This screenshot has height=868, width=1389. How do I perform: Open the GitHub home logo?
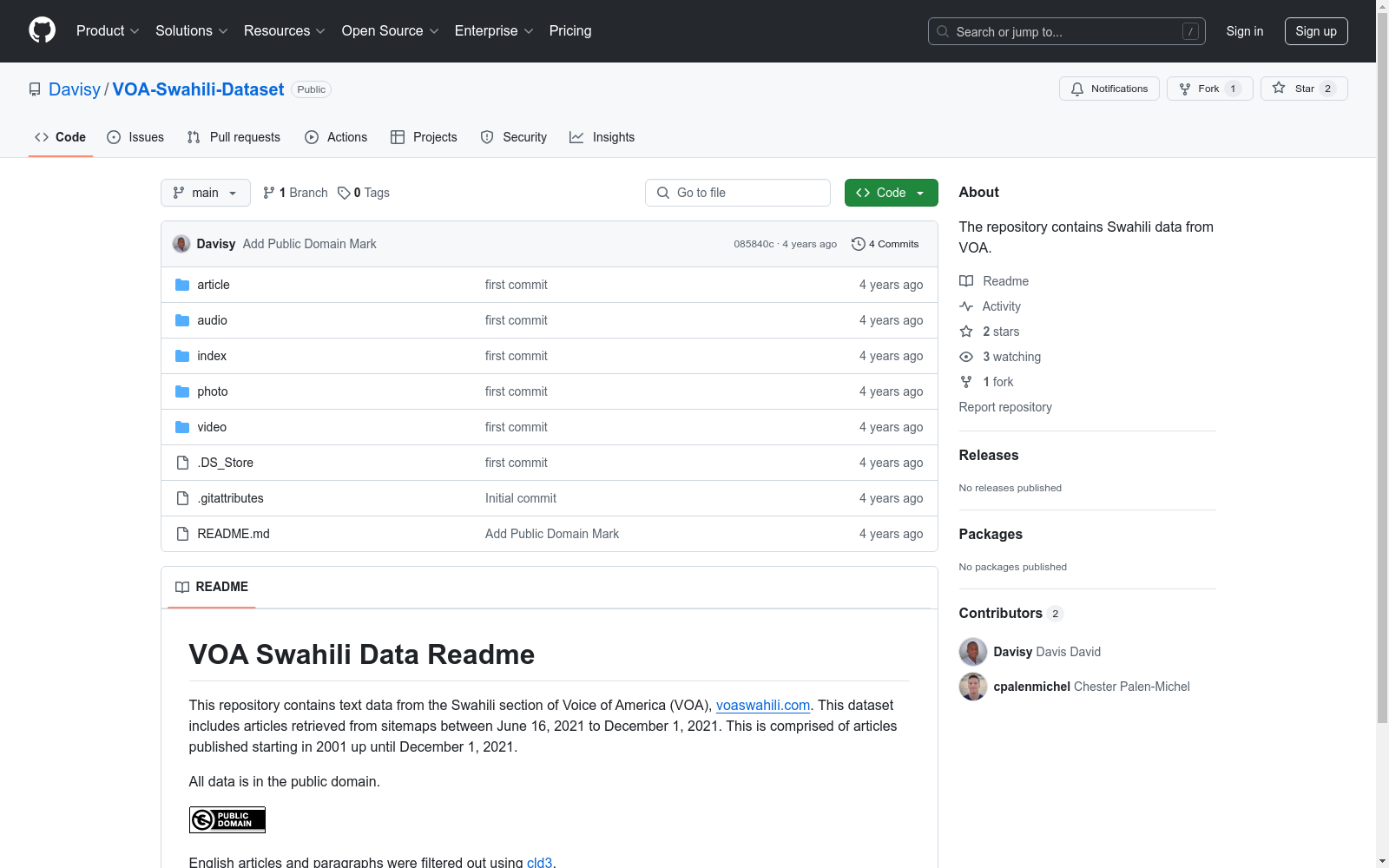pyautogui.click(x=42, y=30)
